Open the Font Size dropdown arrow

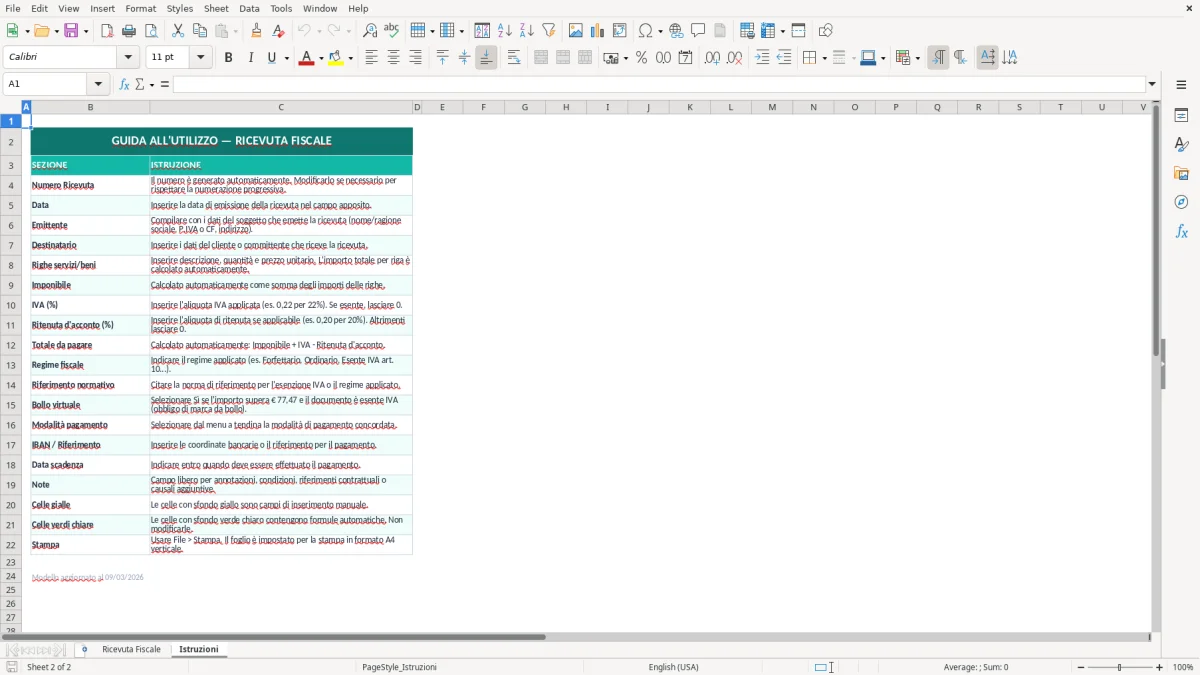coord(200,58)
